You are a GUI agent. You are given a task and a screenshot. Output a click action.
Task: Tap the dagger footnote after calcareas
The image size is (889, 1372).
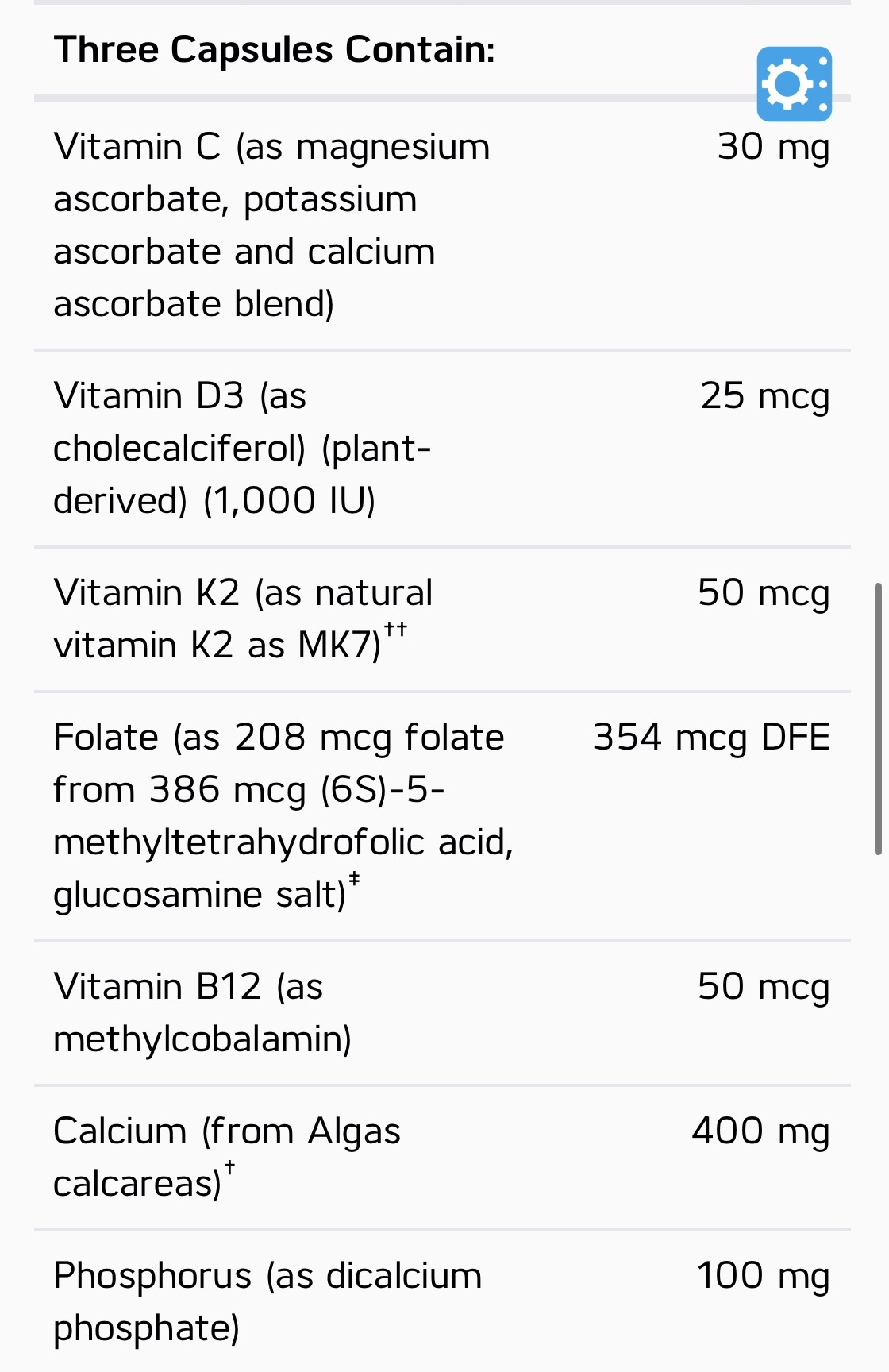(x=229, y=1168)
